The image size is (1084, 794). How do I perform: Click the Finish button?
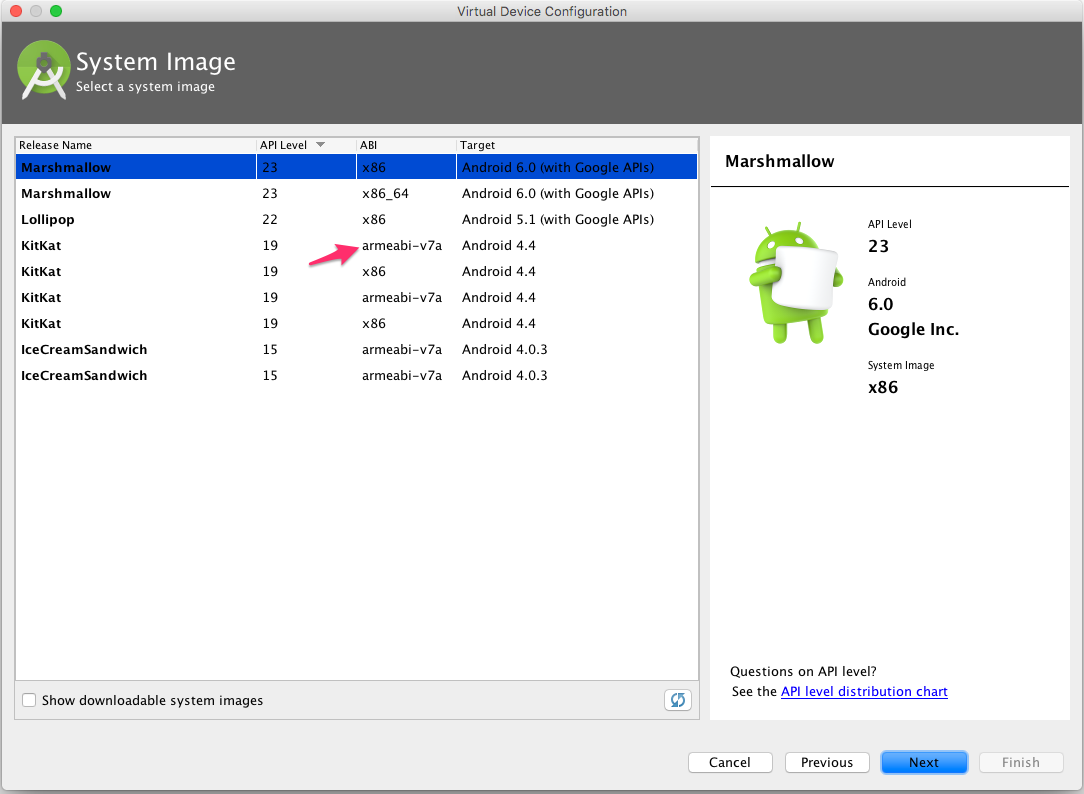1020,762
